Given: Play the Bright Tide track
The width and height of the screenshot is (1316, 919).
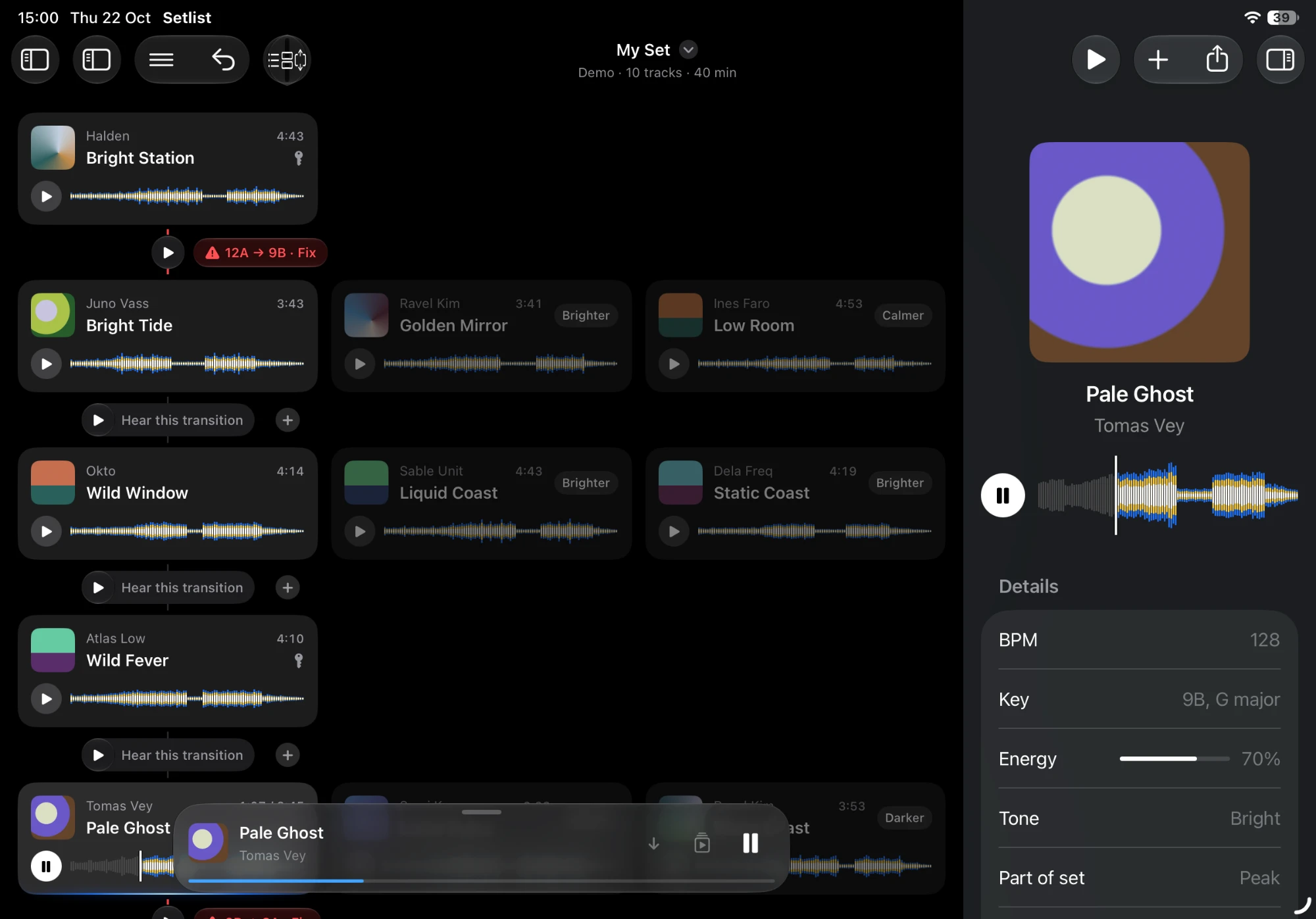Looking at the screenshot, I should coord(46,364).
